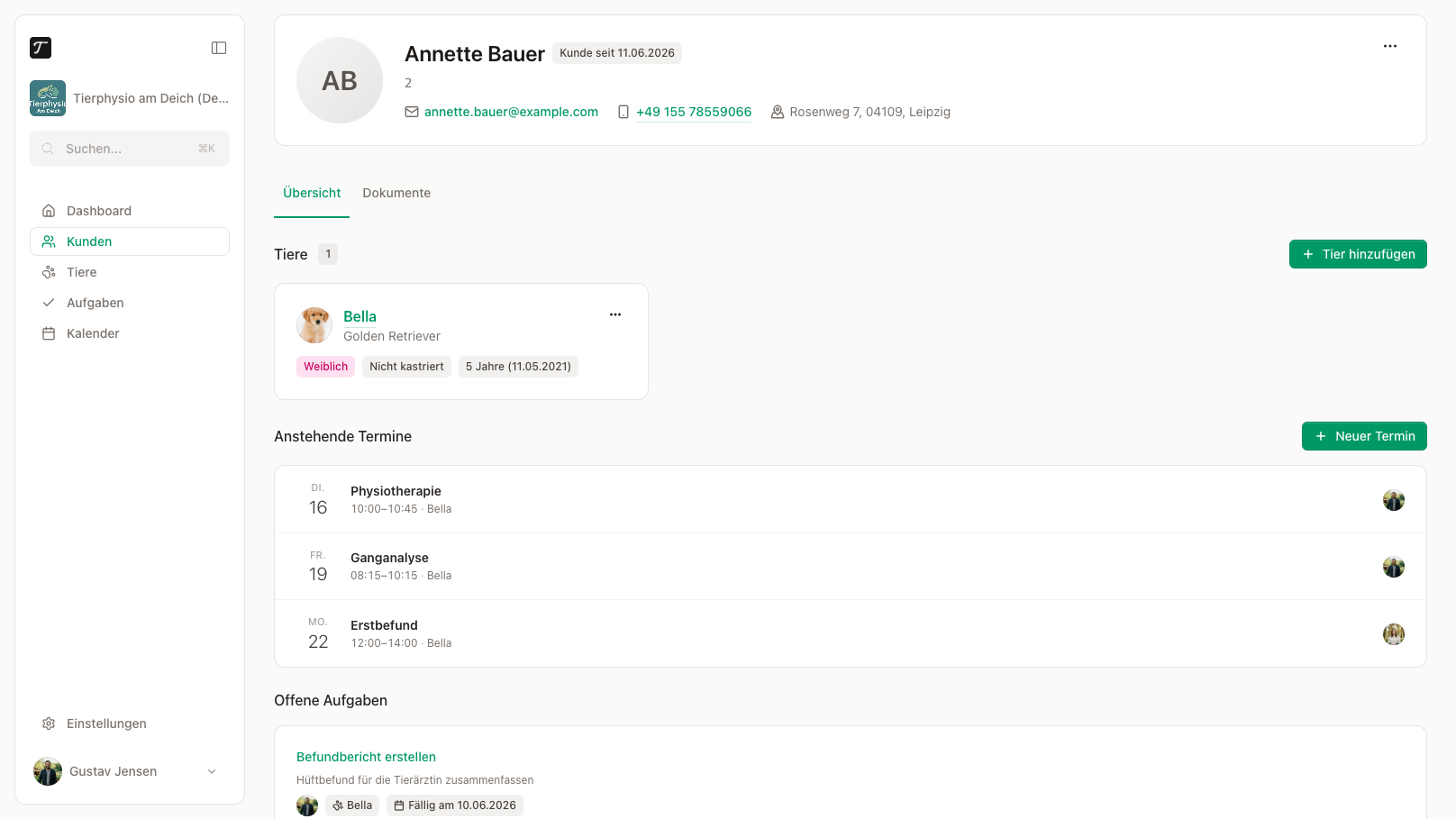Click the envelope email icon
Image resolution: width=1456 pixels, height=819 pixels.
(x=412, y=112)
